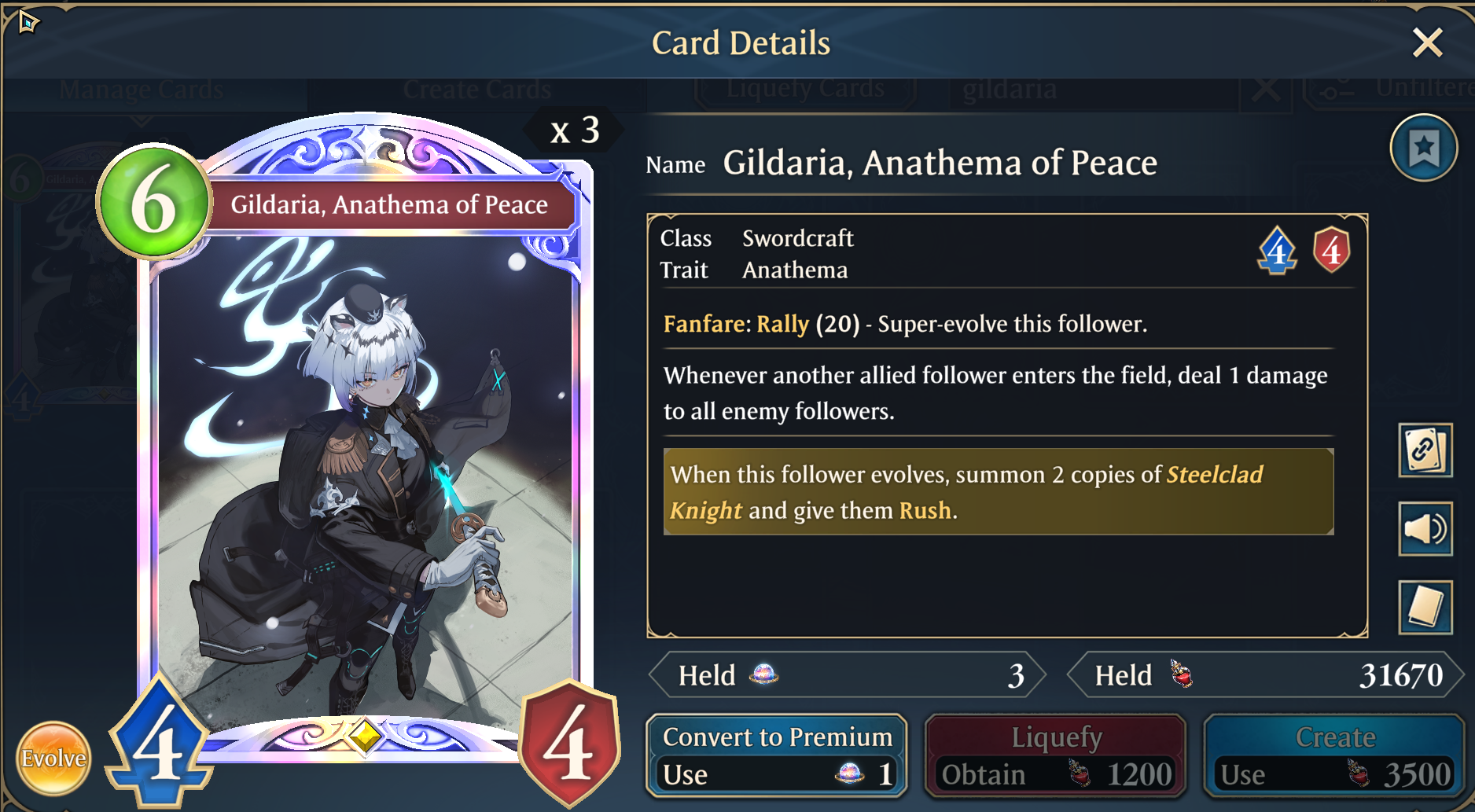Click the card title banner on card
This screenshot has width=1475, height=812.
(389, 204)
